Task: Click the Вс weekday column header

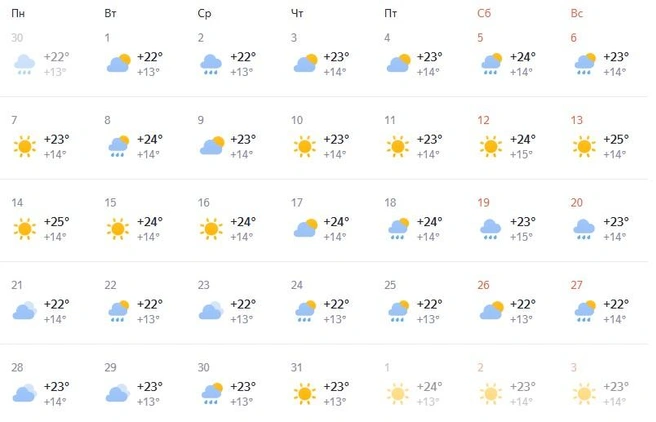Action: click(x=577, y=13)
